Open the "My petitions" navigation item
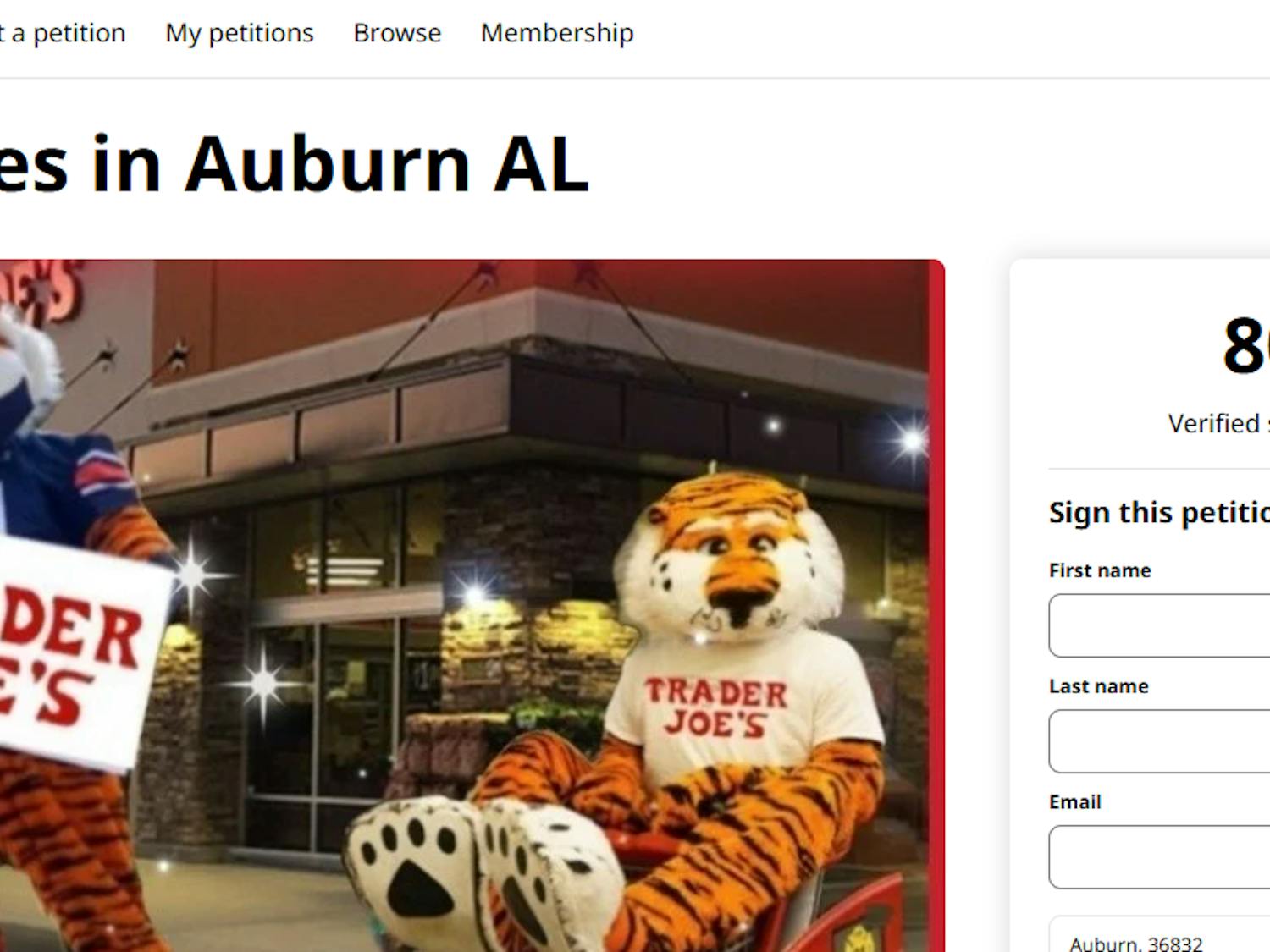This screenshot has height=952, width=1270. pos(240,32)
